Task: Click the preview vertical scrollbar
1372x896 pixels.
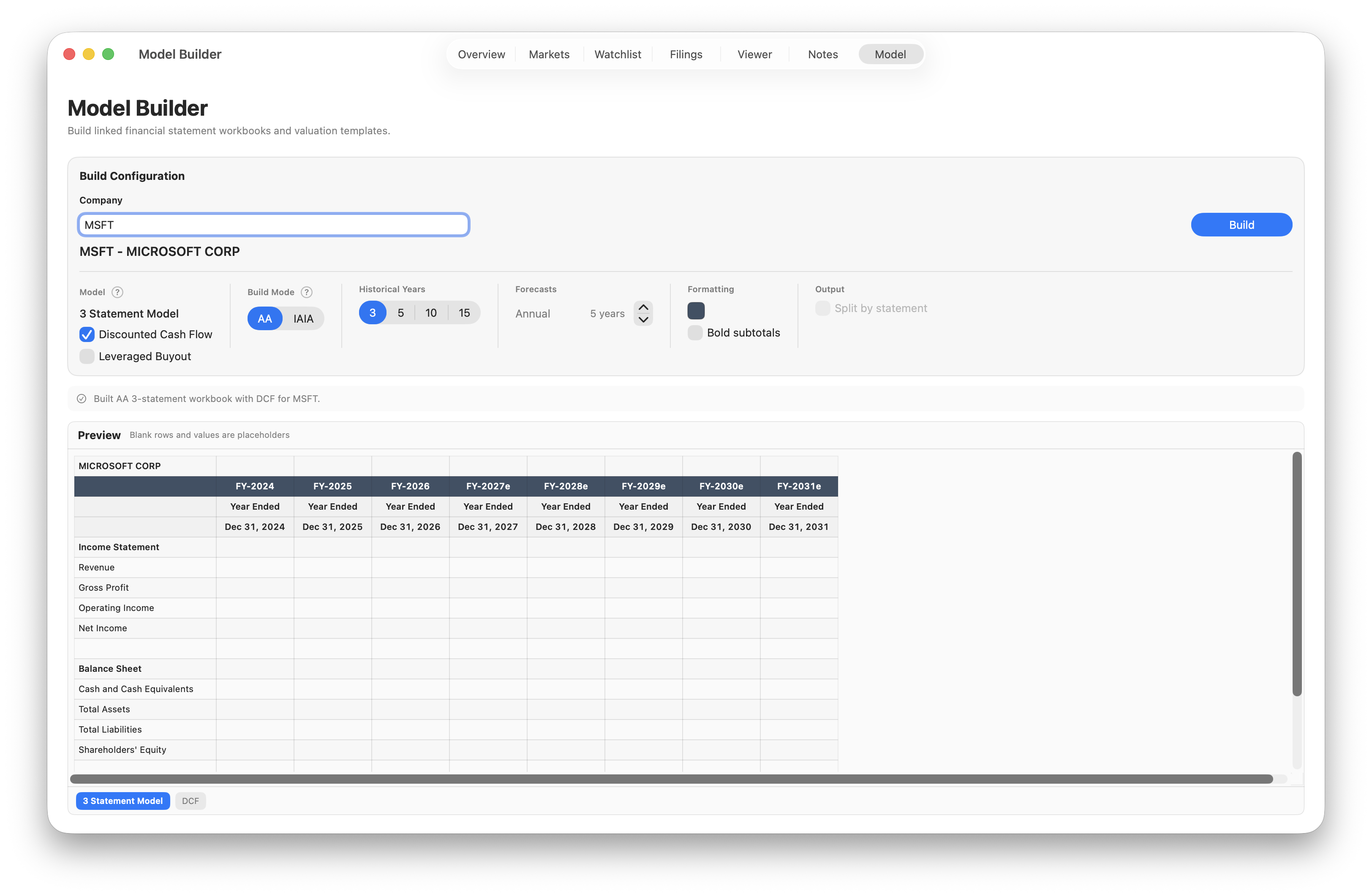Action: 1296,574
